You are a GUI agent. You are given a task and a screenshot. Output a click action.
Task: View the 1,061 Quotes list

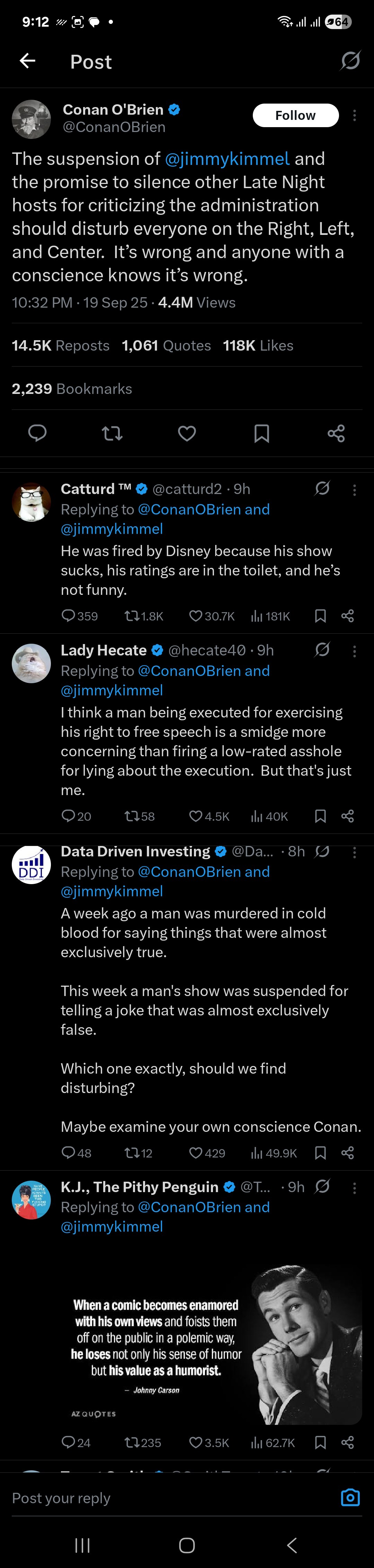tap(166, 346)
